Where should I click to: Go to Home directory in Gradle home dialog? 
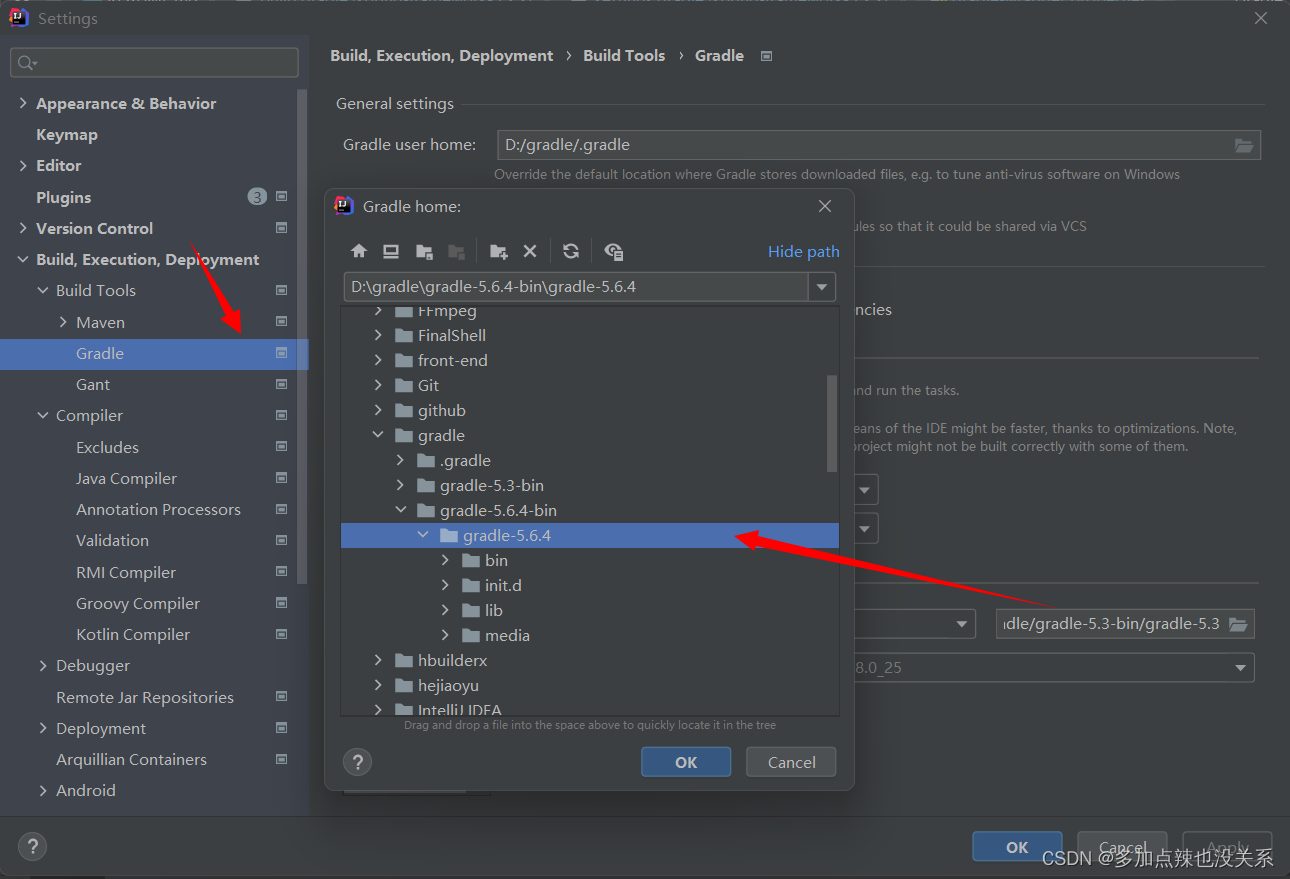(359, 251)
